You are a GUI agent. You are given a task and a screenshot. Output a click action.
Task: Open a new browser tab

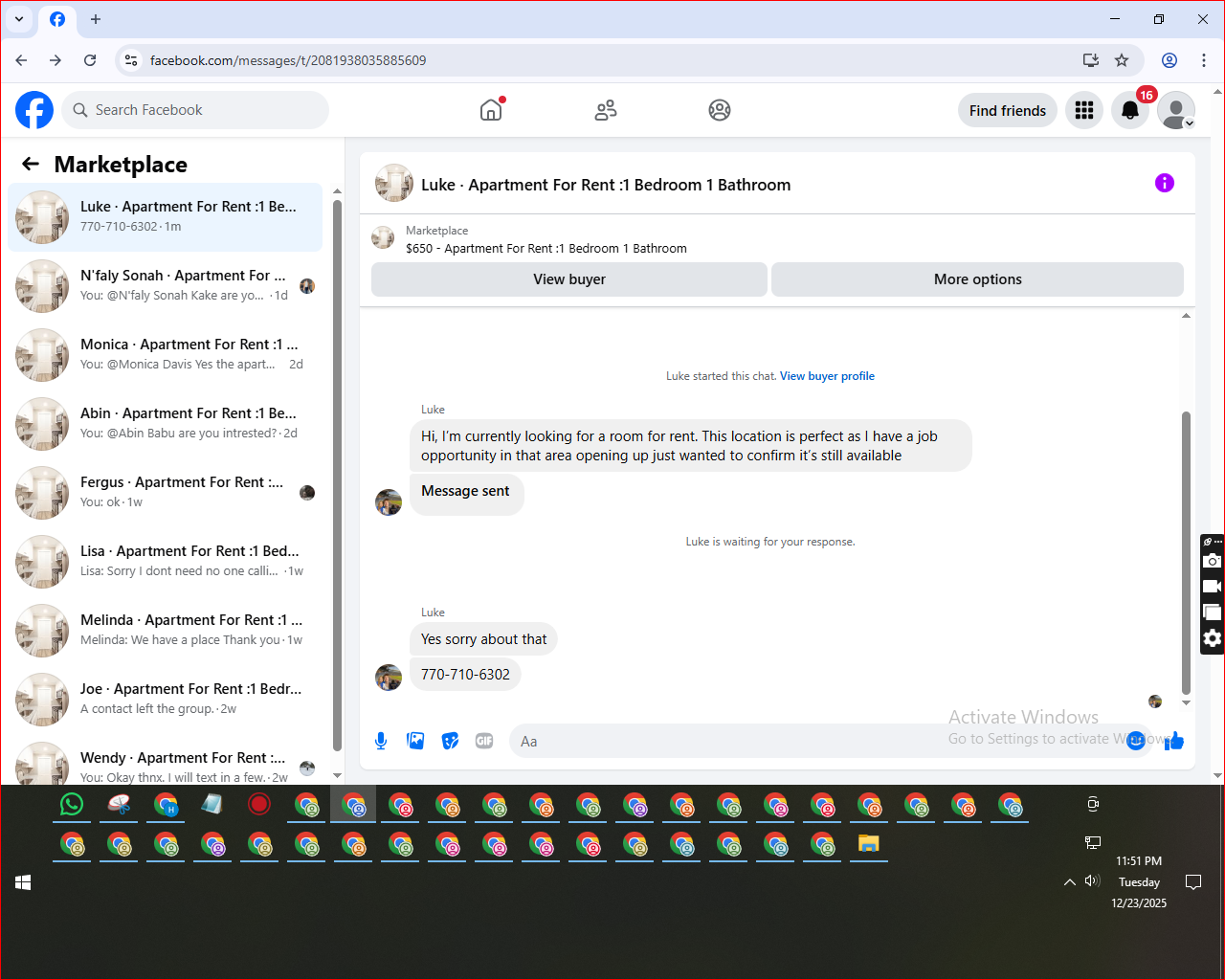96,19
